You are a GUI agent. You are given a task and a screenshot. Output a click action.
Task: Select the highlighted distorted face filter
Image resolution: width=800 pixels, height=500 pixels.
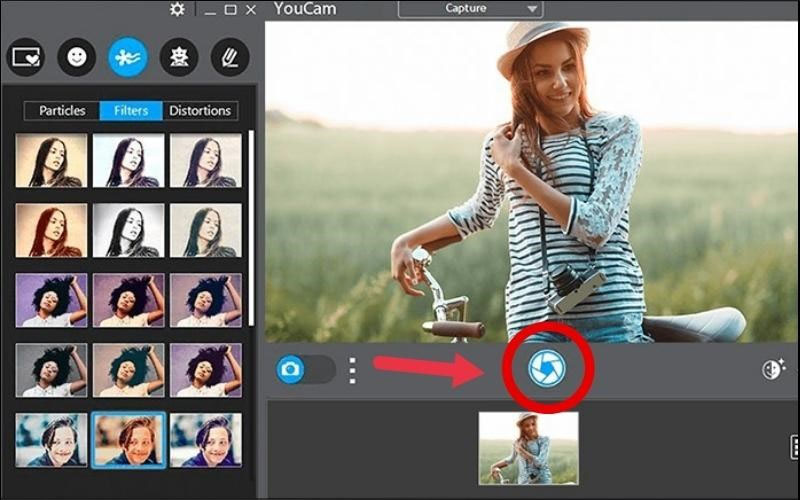coord(128,440)
